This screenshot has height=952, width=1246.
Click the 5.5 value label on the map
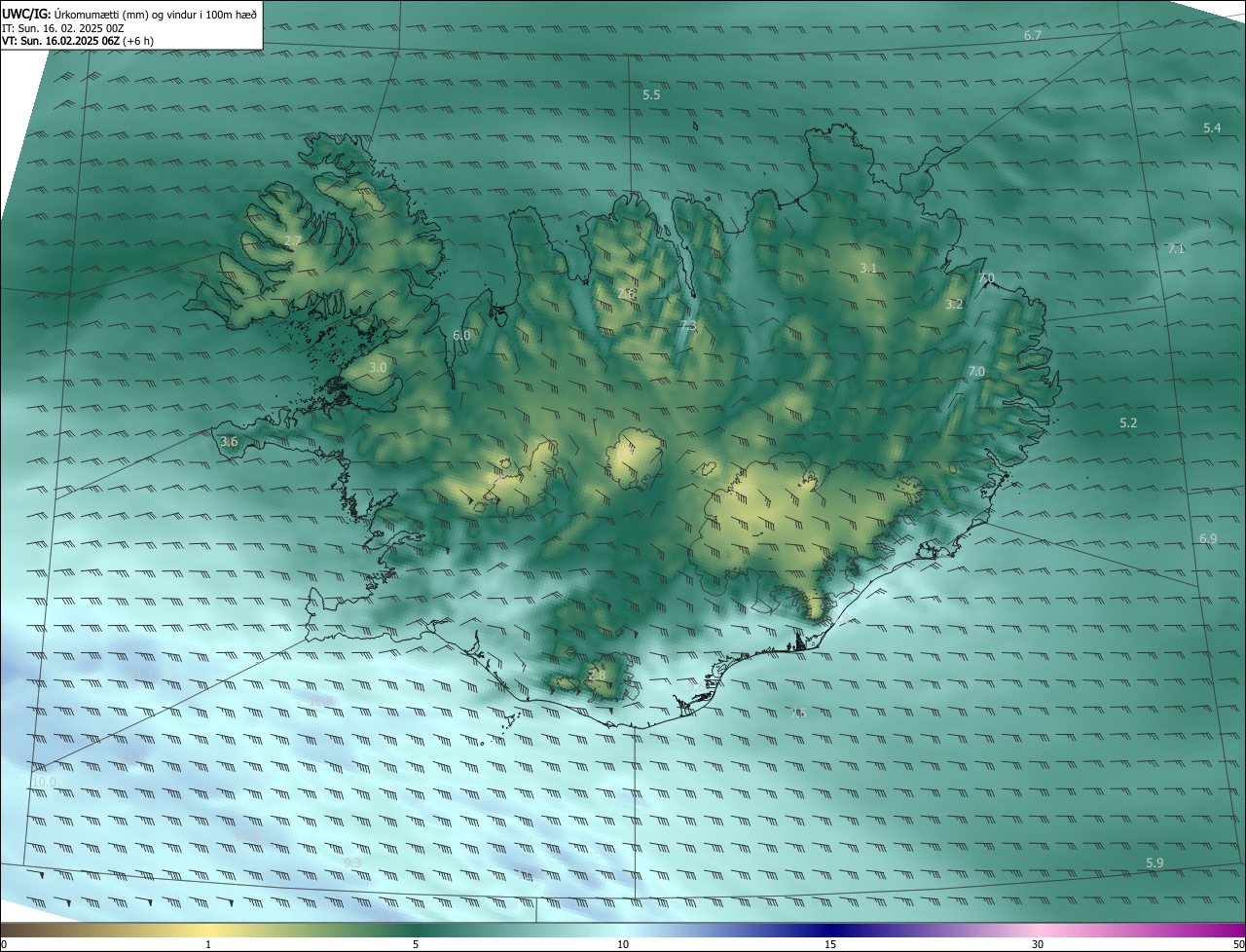pyautogui.click(x=651, y=94)
